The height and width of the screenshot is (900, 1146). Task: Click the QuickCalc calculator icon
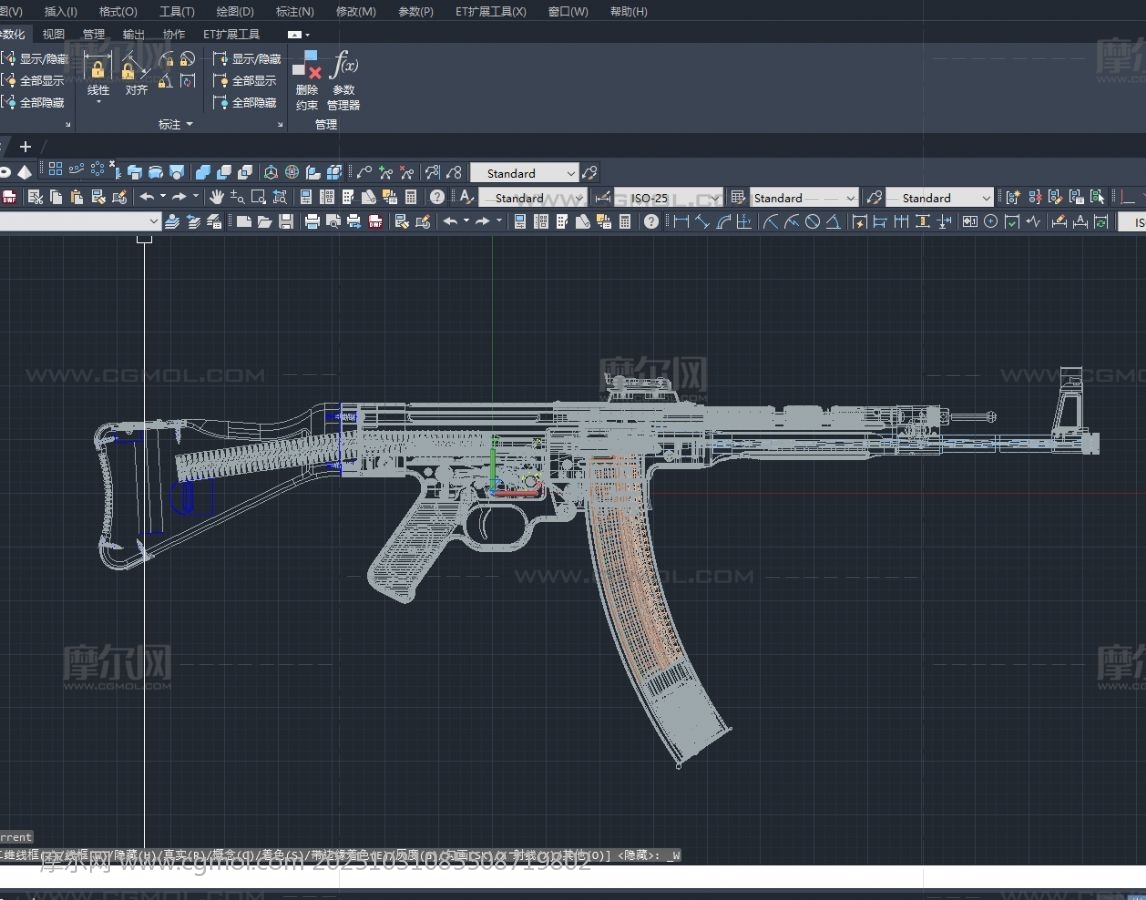point(411,197)
